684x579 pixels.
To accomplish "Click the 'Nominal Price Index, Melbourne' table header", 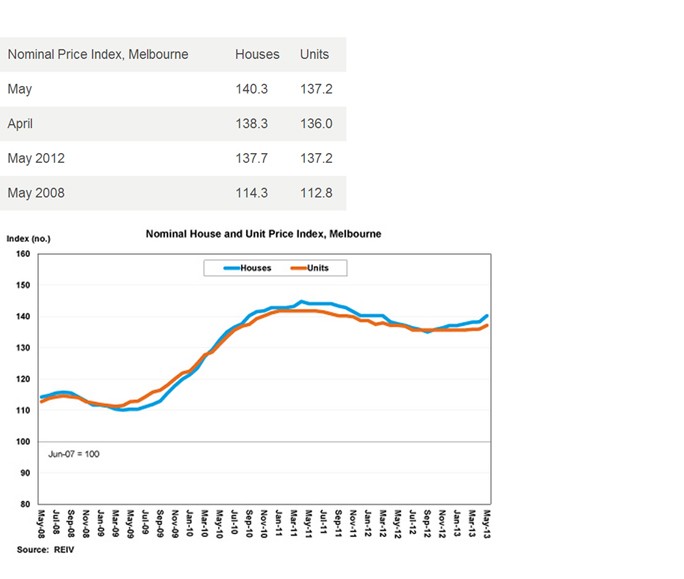I will pos(98,54).
